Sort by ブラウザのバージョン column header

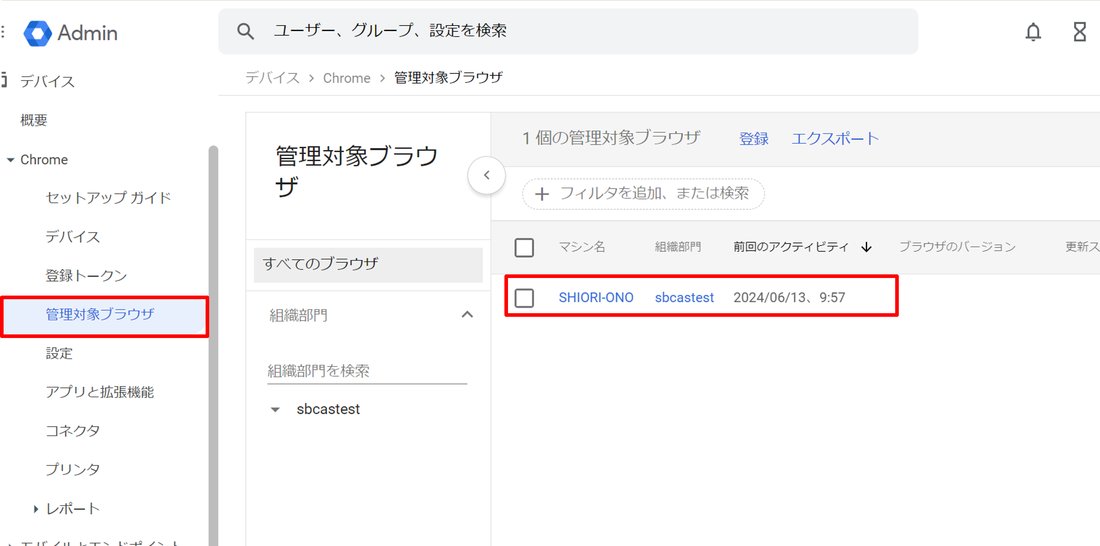point(957,247)
